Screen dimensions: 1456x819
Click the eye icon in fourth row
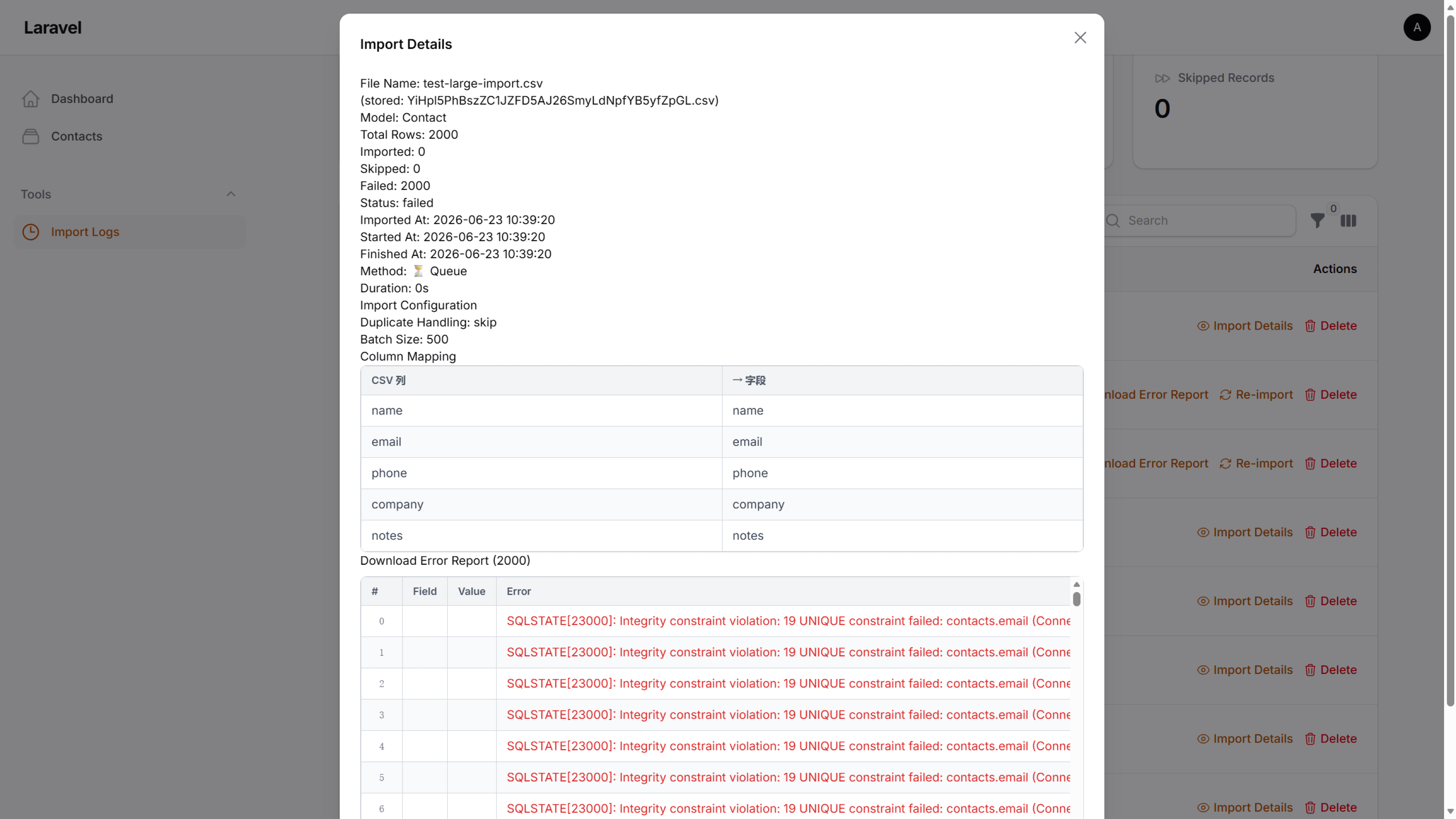[1203, 533]
